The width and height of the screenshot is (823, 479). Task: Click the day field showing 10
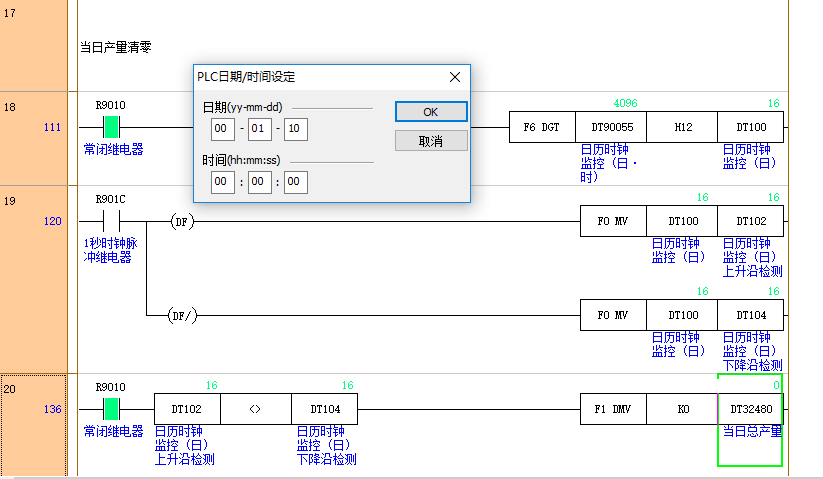click(296, 129)
